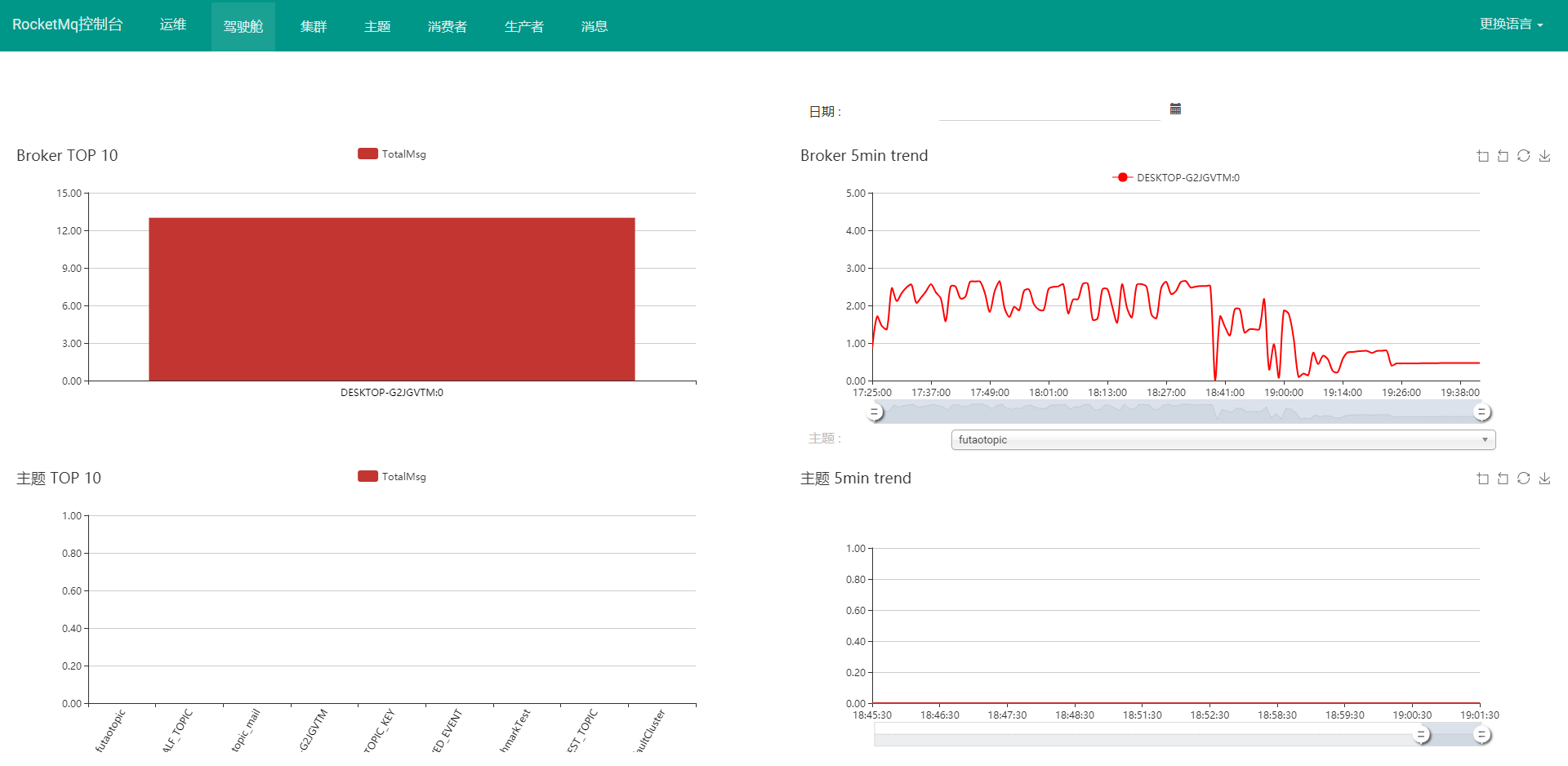Click right handle of Broker trend zoom slider
The width and height of the screenshot is (1568, 766).
click(1482, 412)
